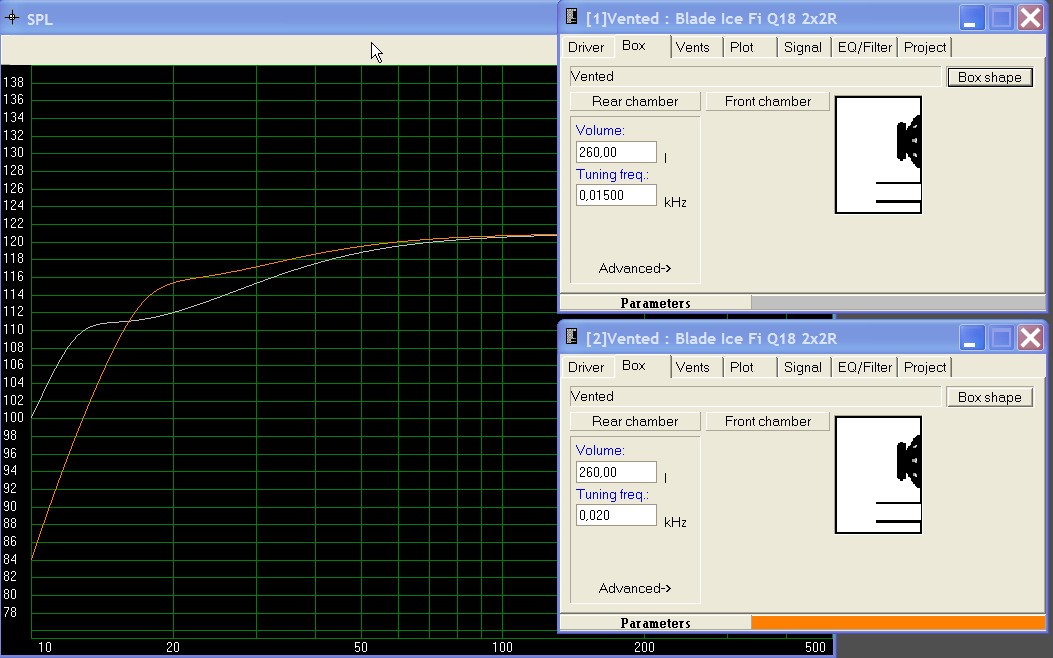The height and width of the screenshot is (658, 1053).
Task: Open the Plot tab in window [2]
Action: (x=742, y=367)
